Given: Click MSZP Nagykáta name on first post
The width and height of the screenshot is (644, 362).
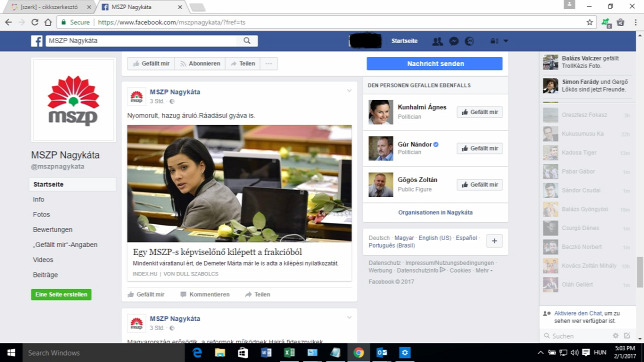Looking at the screenshot, I should (x=175, y=92).
